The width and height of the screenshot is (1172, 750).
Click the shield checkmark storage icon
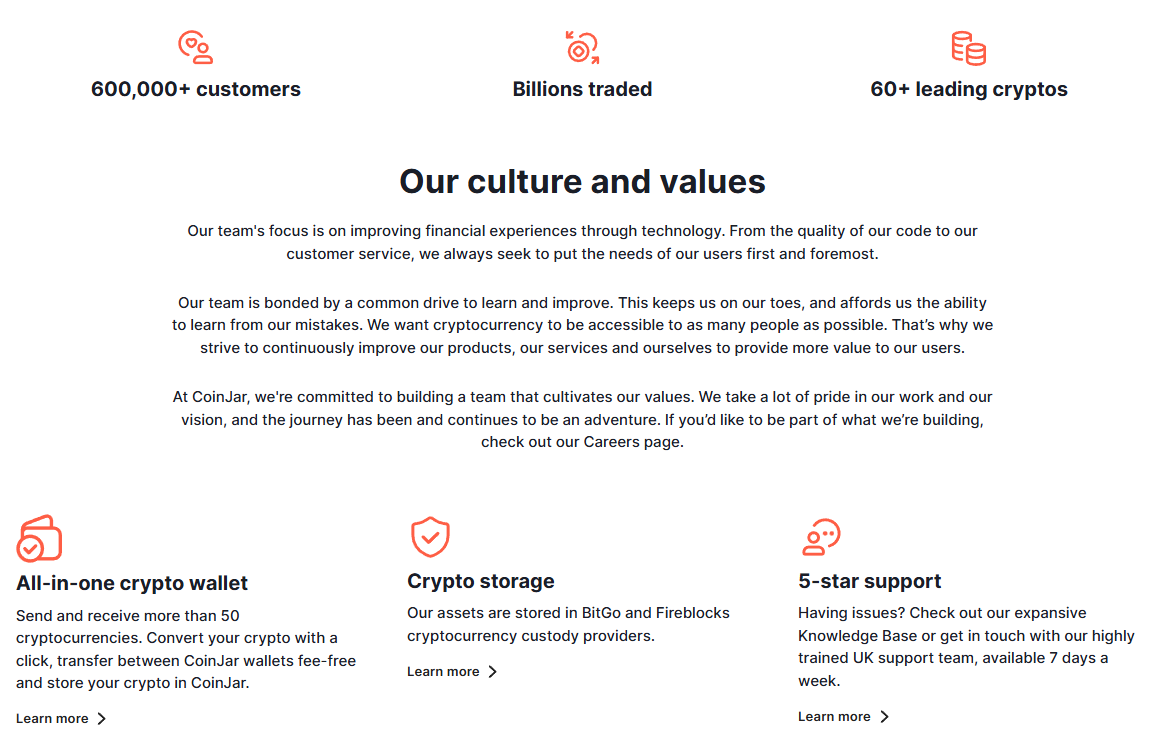[x=431, y=537]
